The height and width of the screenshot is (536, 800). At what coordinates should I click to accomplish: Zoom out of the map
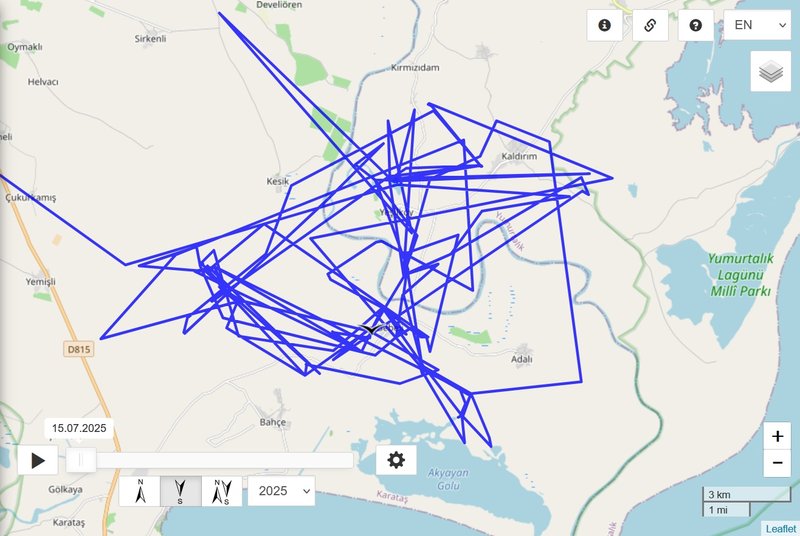coord(777,463)
